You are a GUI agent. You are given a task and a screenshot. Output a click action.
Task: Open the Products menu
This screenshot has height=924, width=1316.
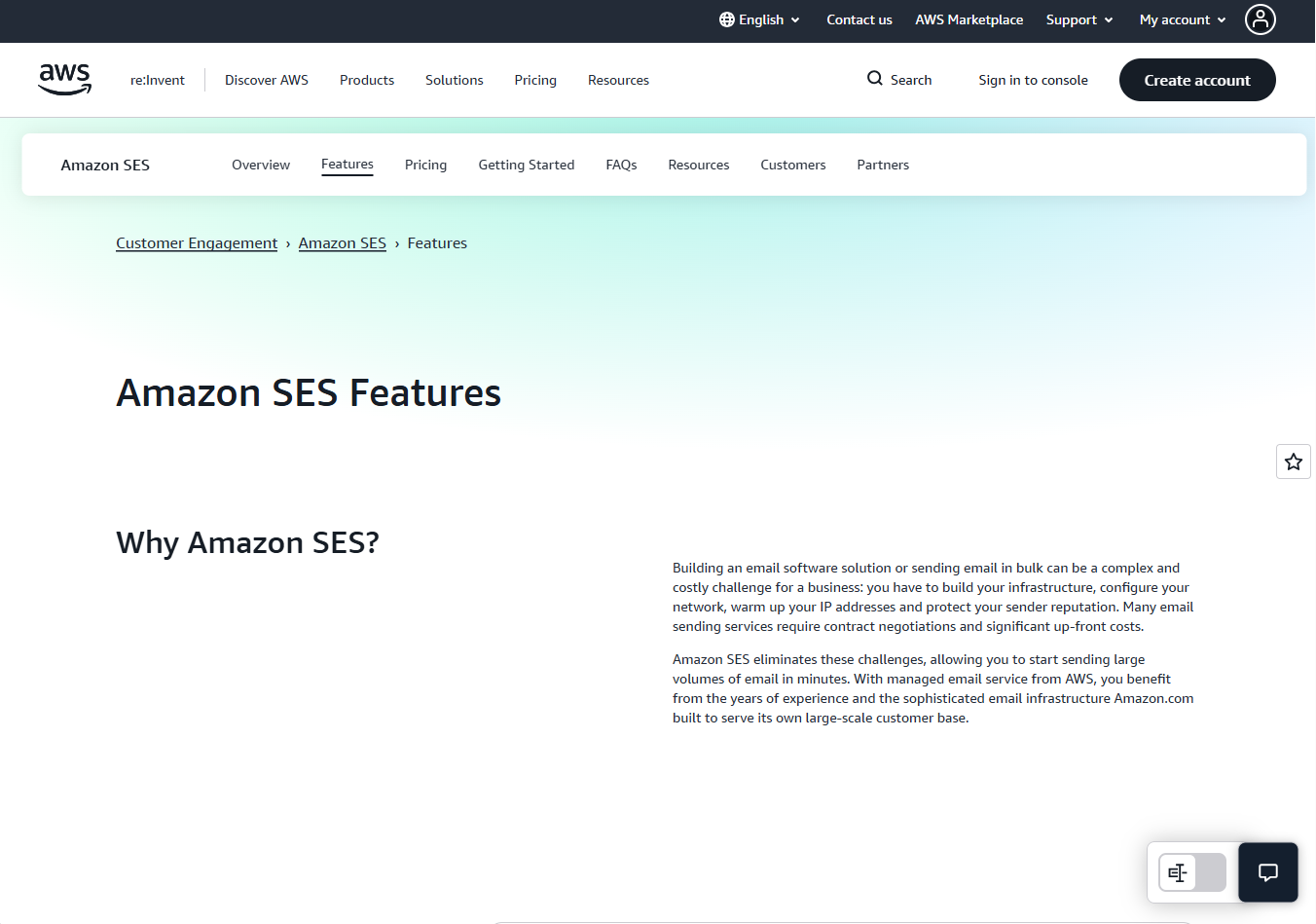click(x=366, y=80)
